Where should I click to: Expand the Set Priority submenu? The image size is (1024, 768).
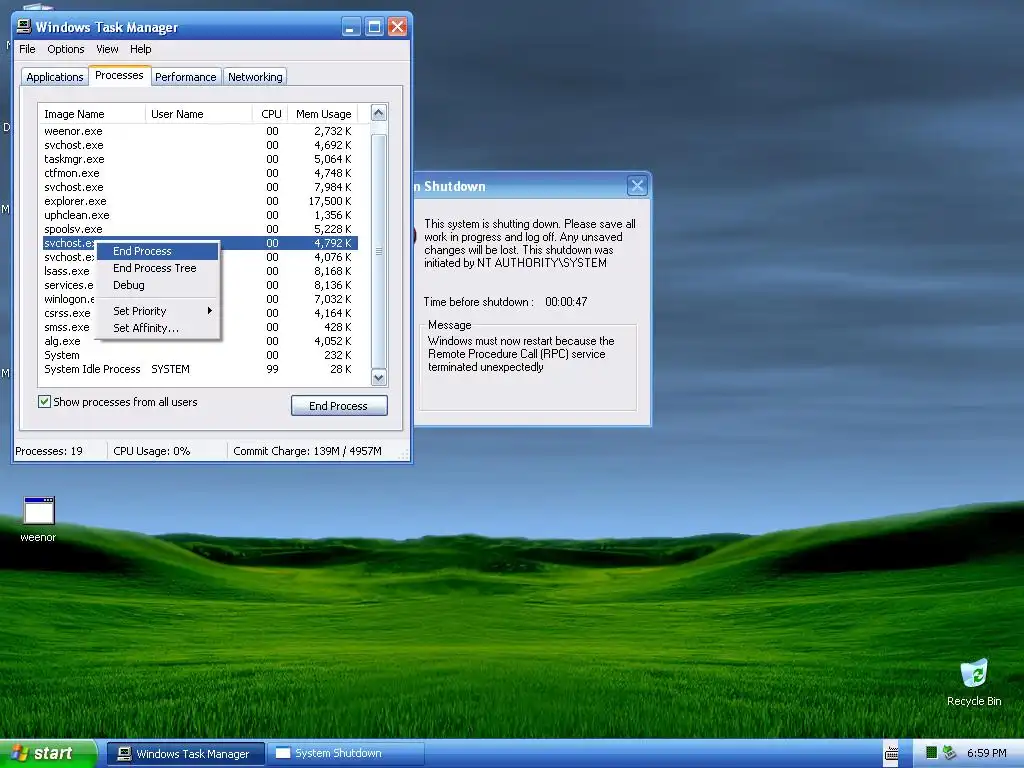(x=157, y=311)
